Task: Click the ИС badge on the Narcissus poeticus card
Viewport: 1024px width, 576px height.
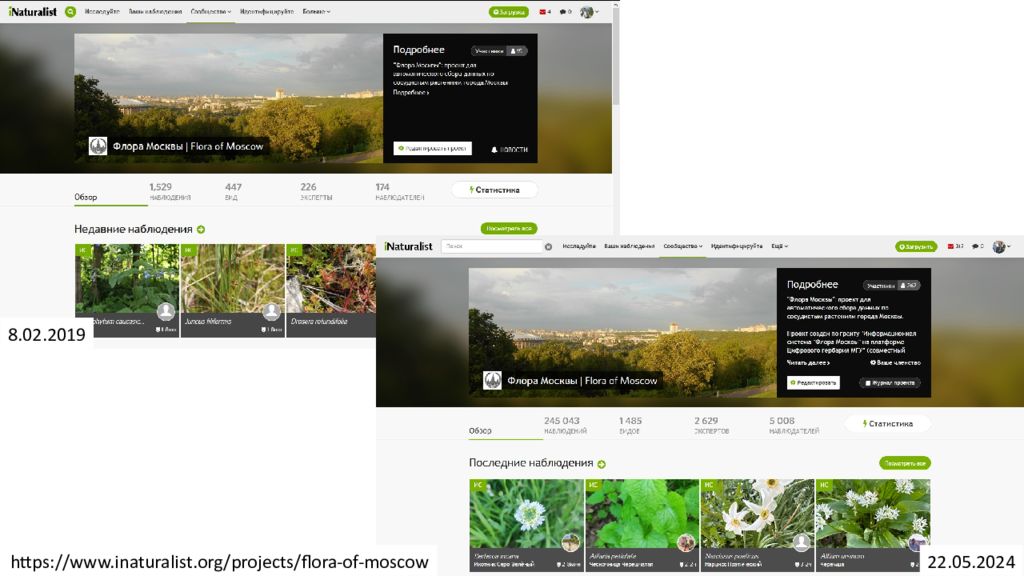Action: tap(709, 485)
